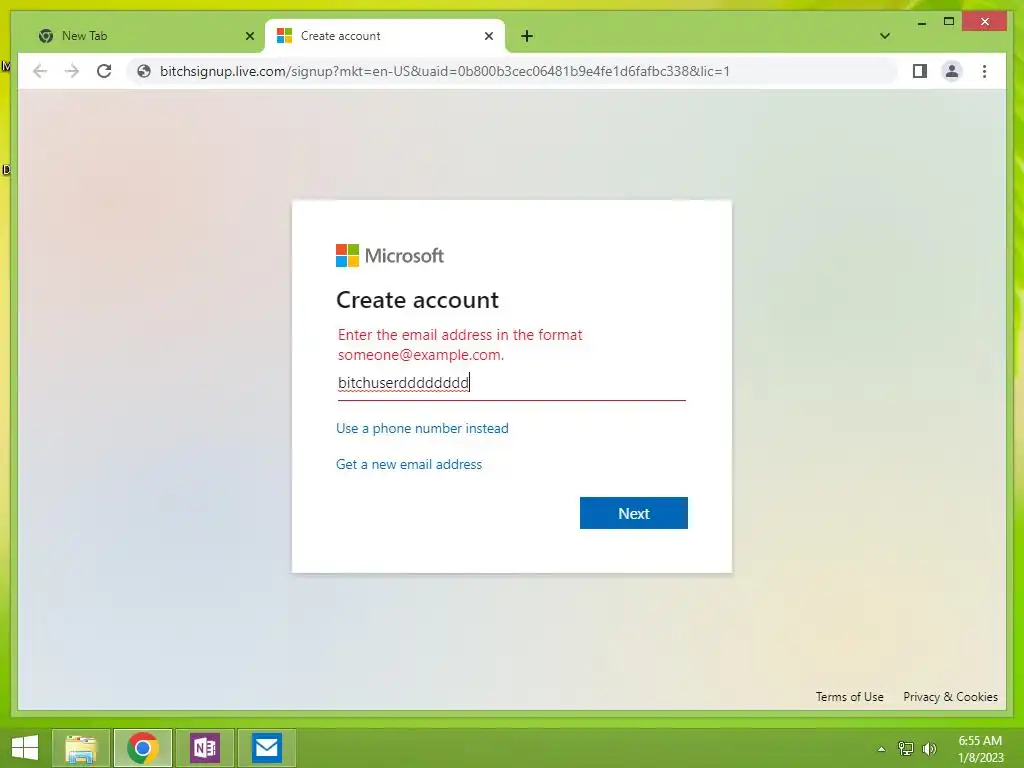This screenshot has width=1024, height=768.
Task: Go forward using the browser forward arrow
Action: 72,71
